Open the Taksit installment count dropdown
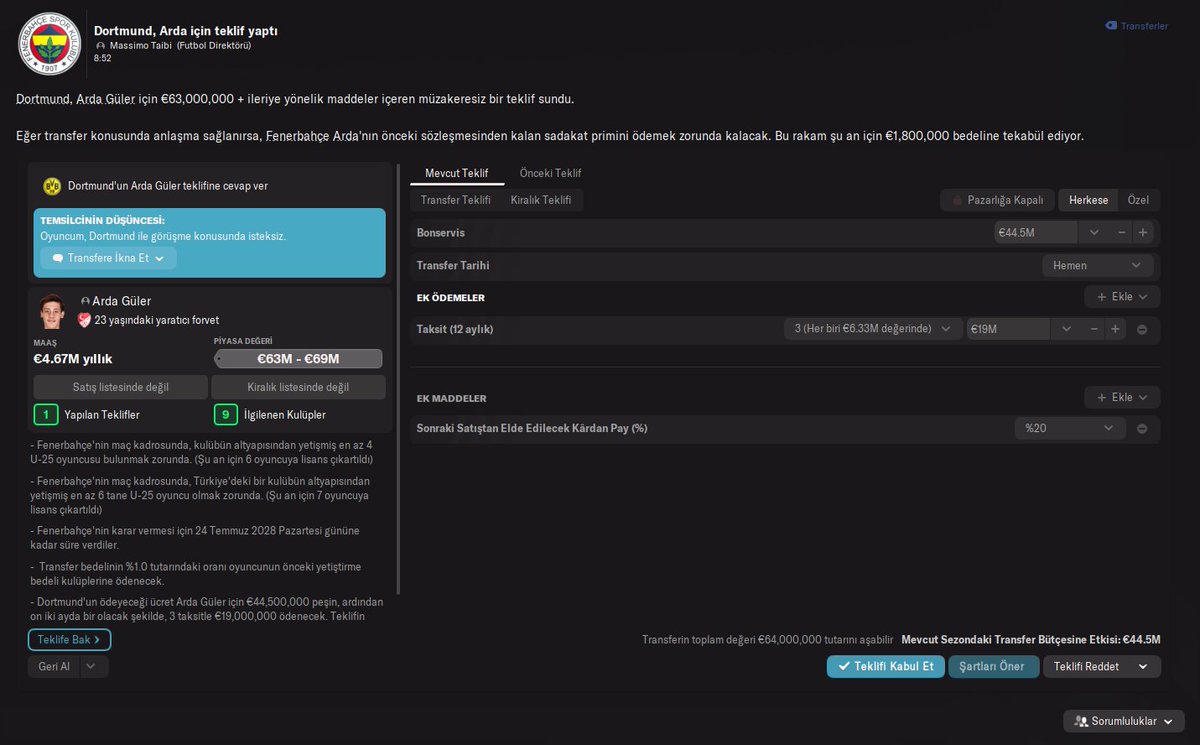Screen dimensions: 1200x745 (871, 328)
